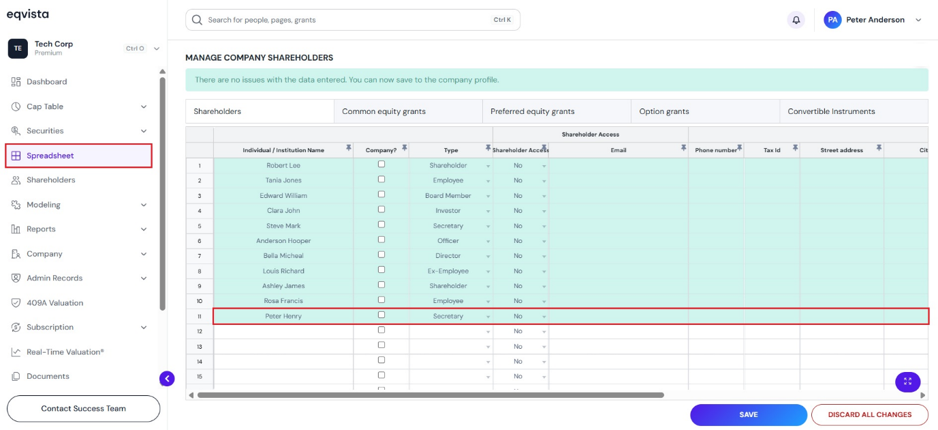Pin the Email column
Viewport: 938px width, 430px height.
point(683,148)
